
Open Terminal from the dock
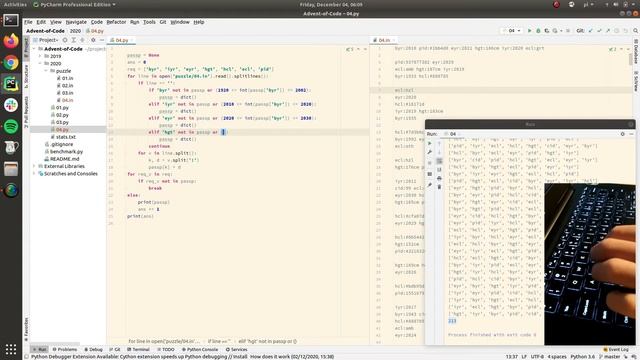click(x=11, y=20)
